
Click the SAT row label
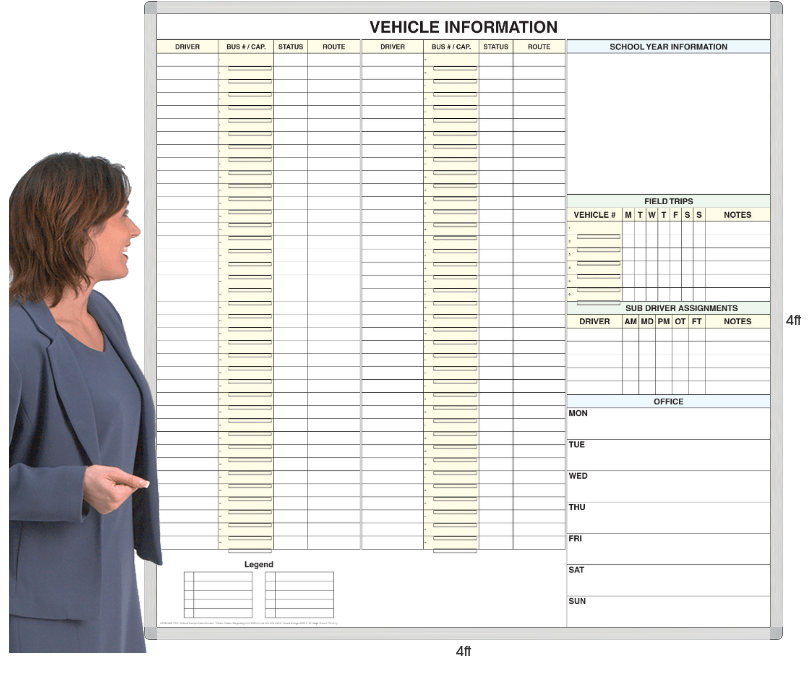coord(577,570)
